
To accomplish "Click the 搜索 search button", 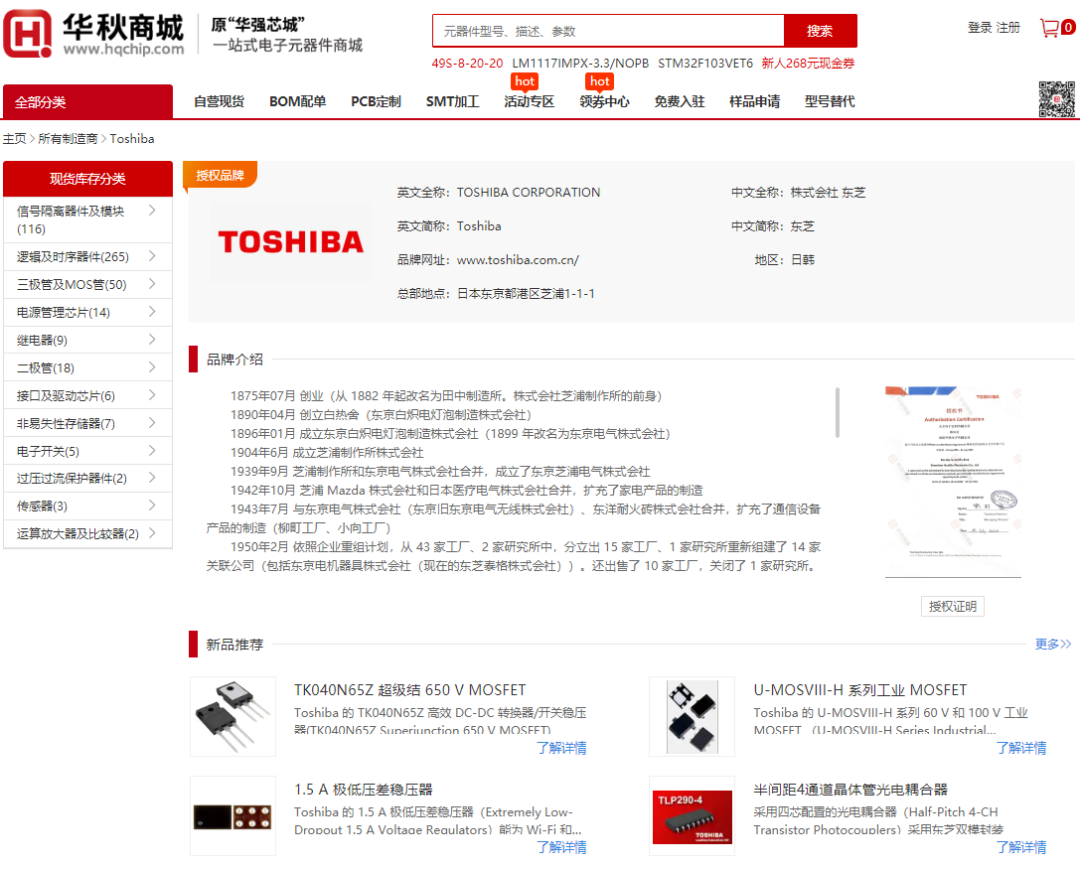I will (x=820, y=31).
